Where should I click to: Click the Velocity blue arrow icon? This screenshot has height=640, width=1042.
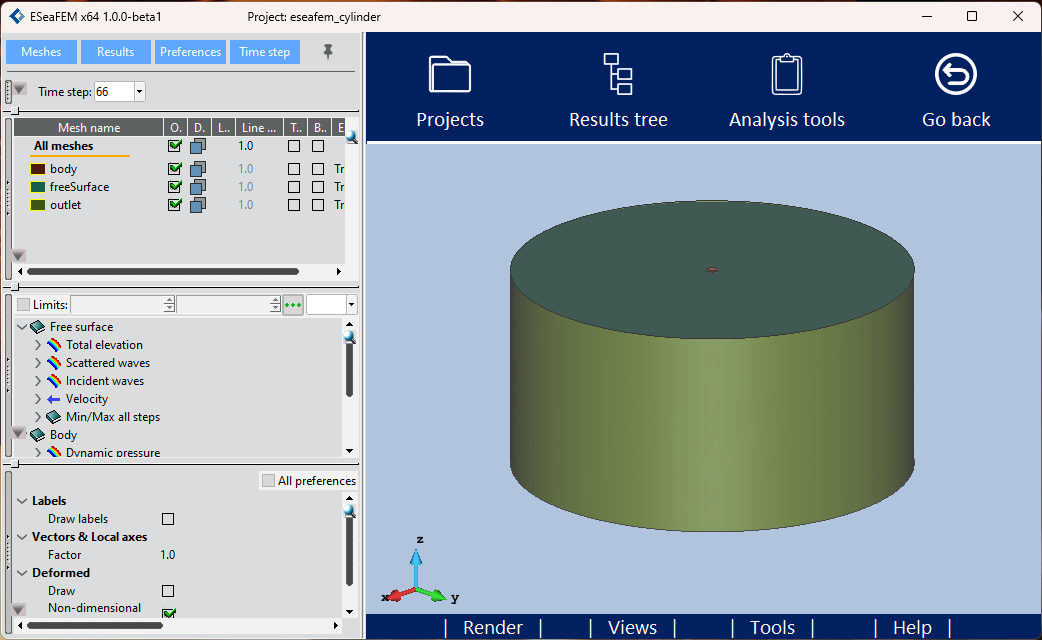click(54, 399)
